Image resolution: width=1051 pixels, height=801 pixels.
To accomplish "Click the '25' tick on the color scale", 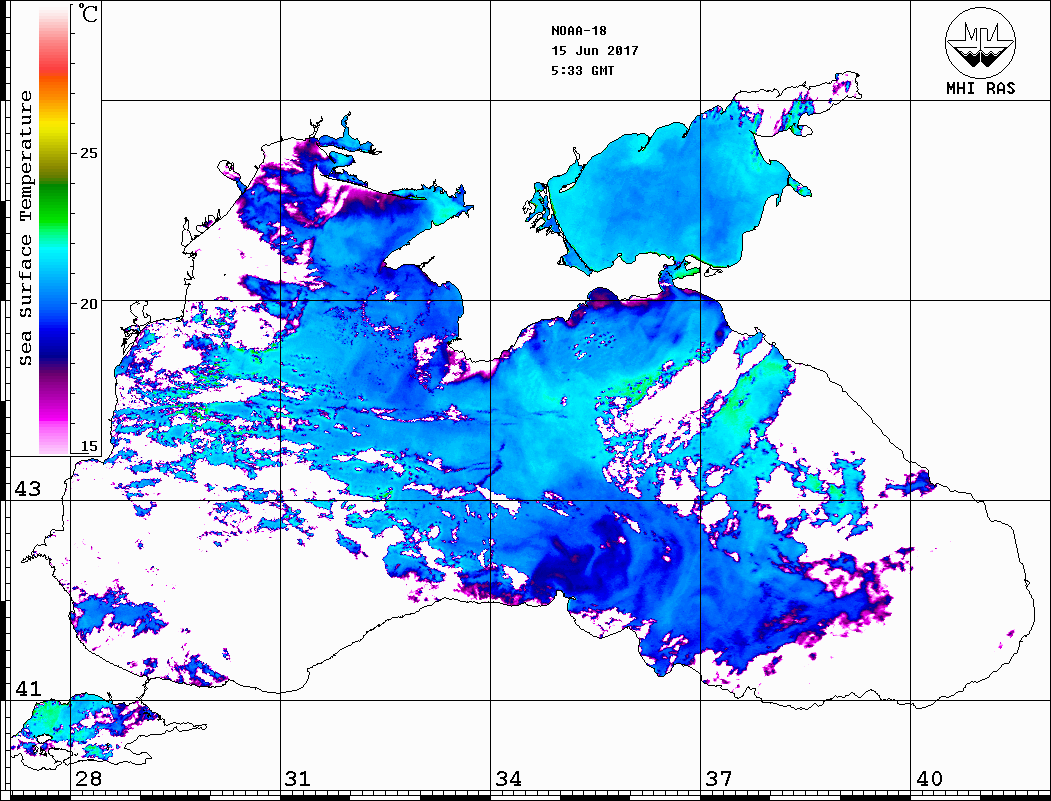I will click(88, 153).
